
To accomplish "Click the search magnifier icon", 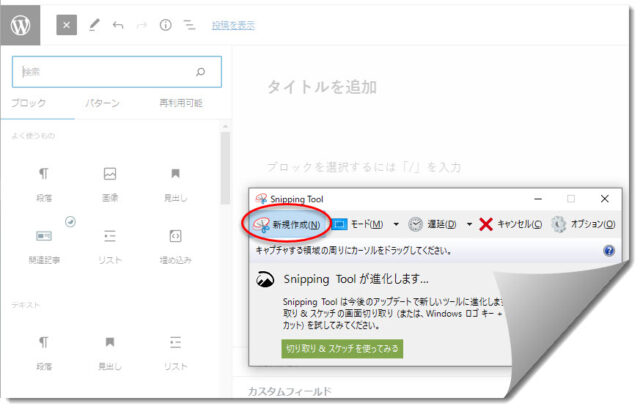I will (200, 72).
